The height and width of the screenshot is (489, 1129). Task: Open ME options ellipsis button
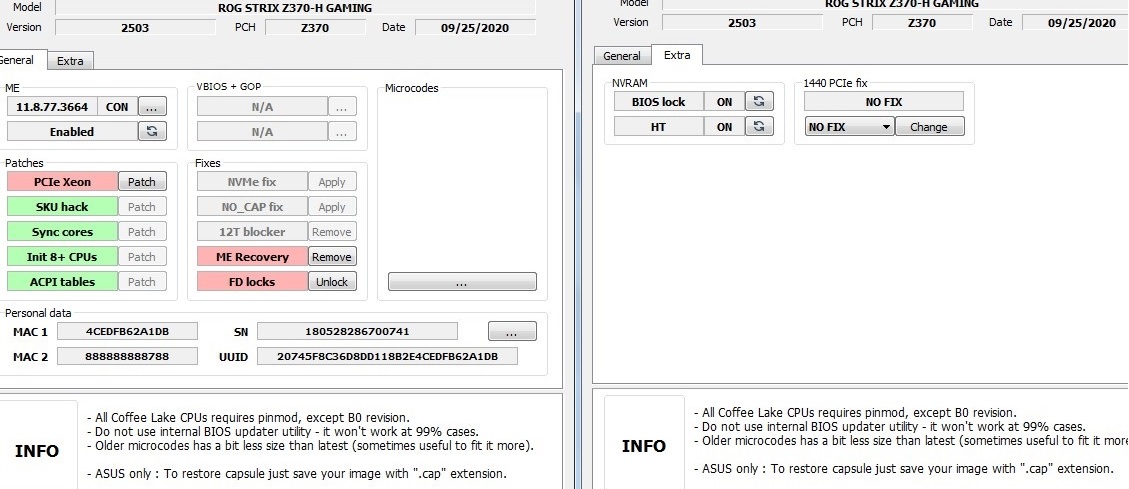[152, 107]
